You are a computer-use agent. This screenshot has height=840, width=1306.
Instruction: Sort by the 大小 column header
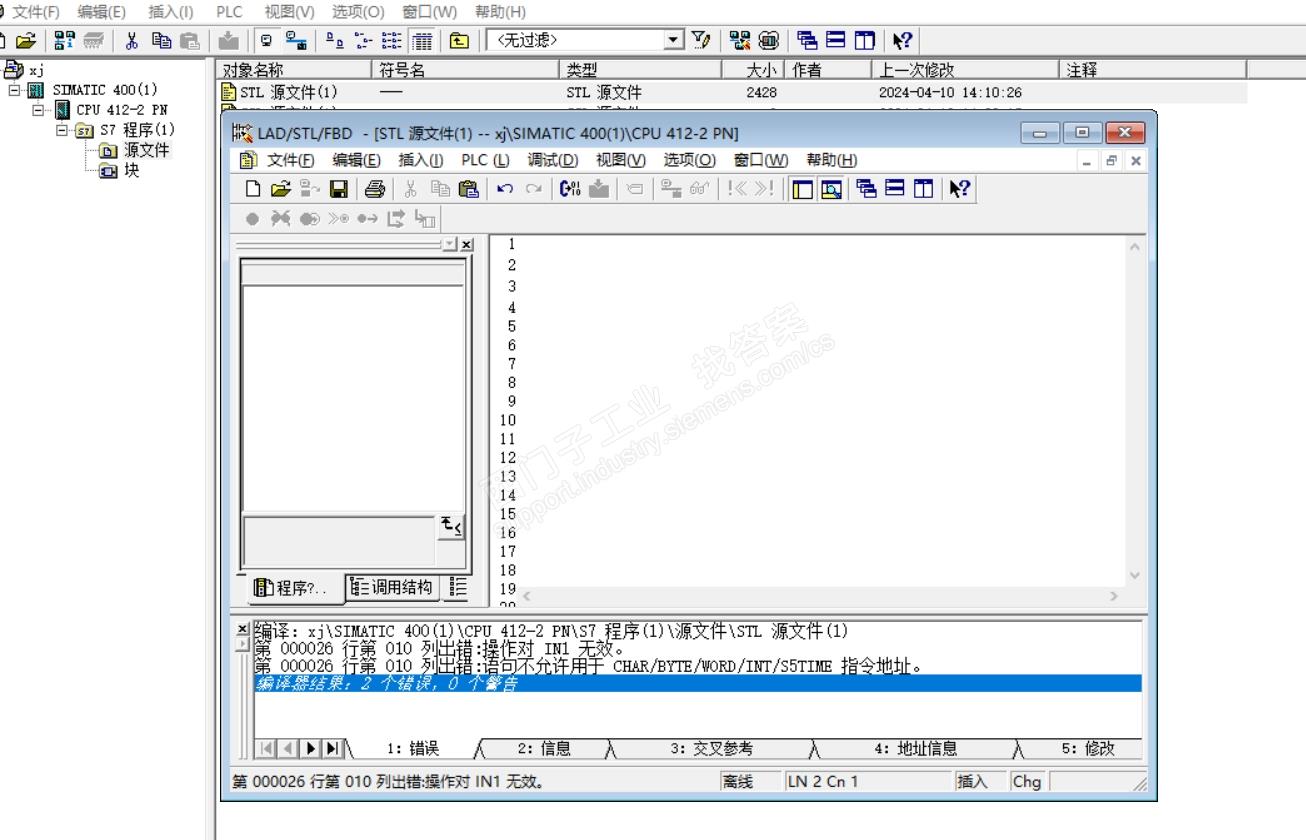[x=755, y=69]
